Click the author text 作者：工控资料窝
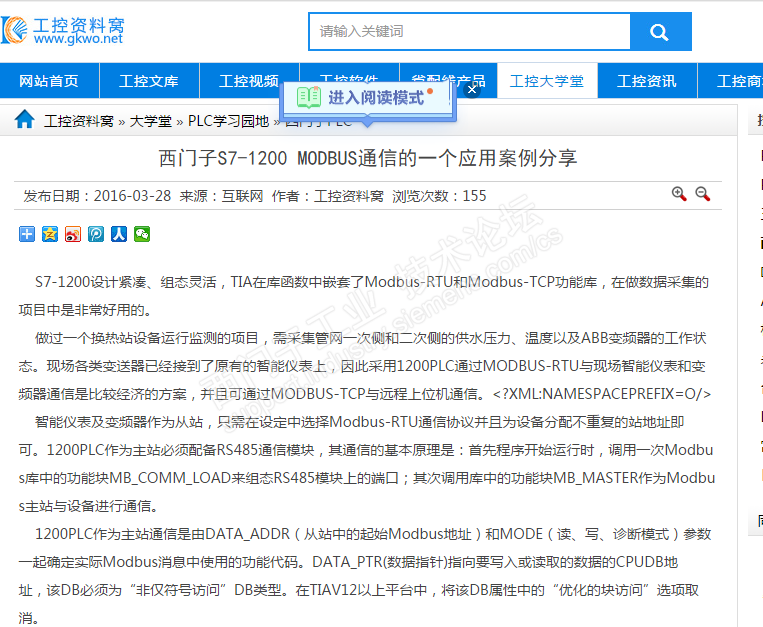The height and width of the screenshot is (627, 763). 328,196
